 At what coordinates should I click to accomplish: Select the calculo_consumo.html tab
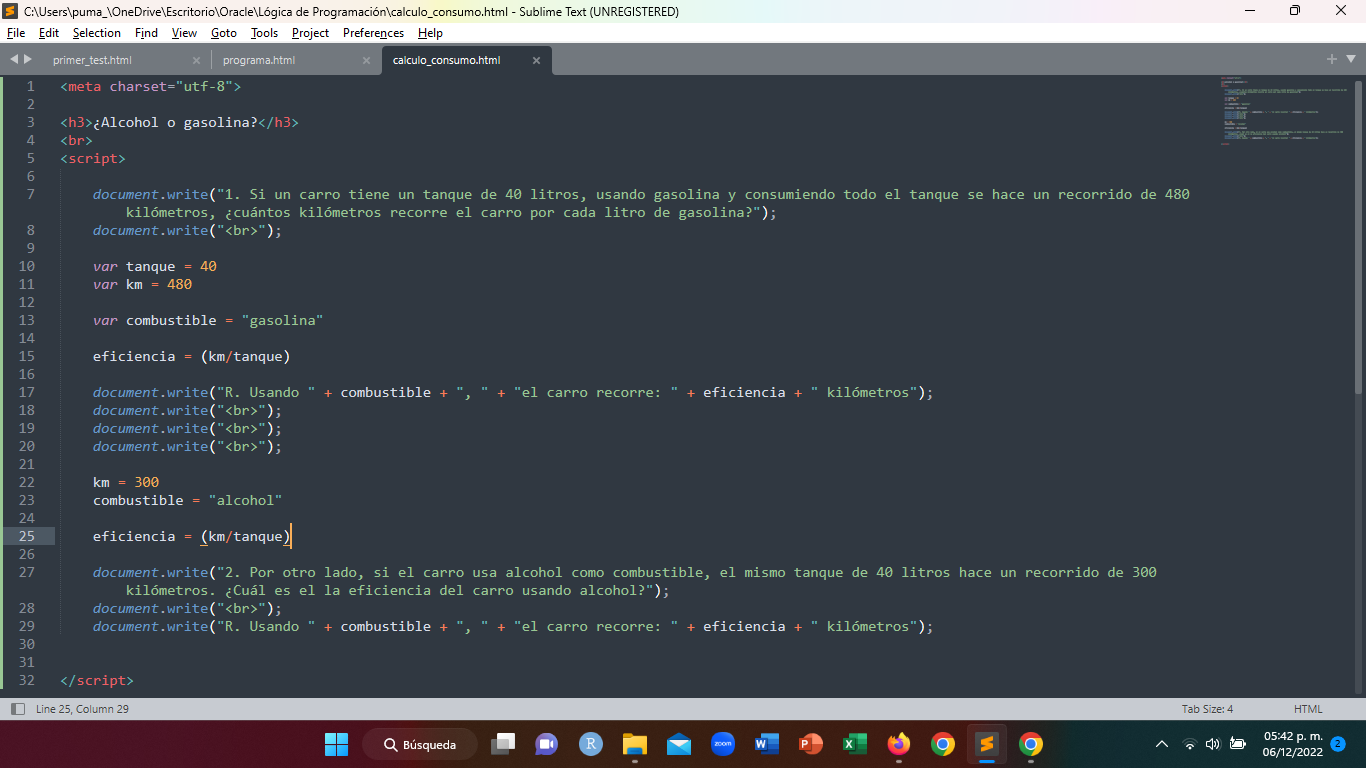pyautogui.click(x=446, y=60)
